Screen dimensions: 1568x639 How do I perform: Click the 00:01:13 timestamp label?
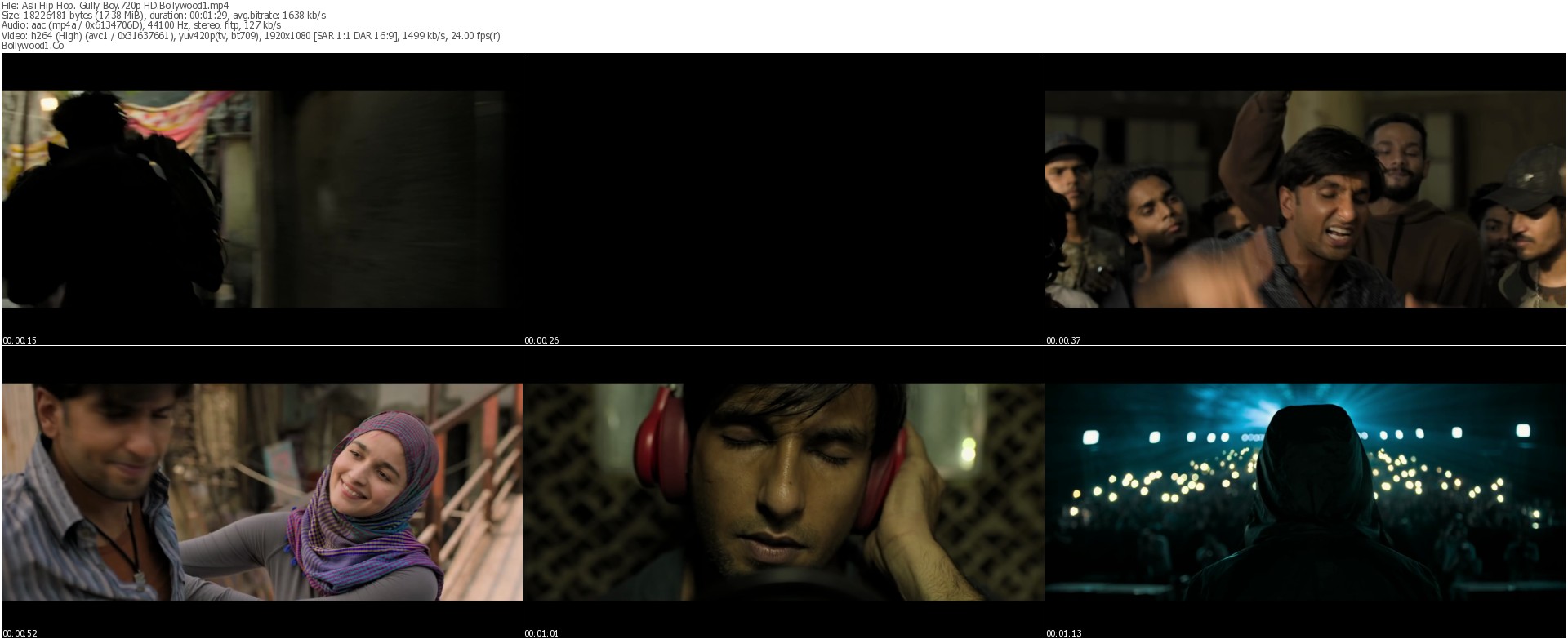point(1063,633)
